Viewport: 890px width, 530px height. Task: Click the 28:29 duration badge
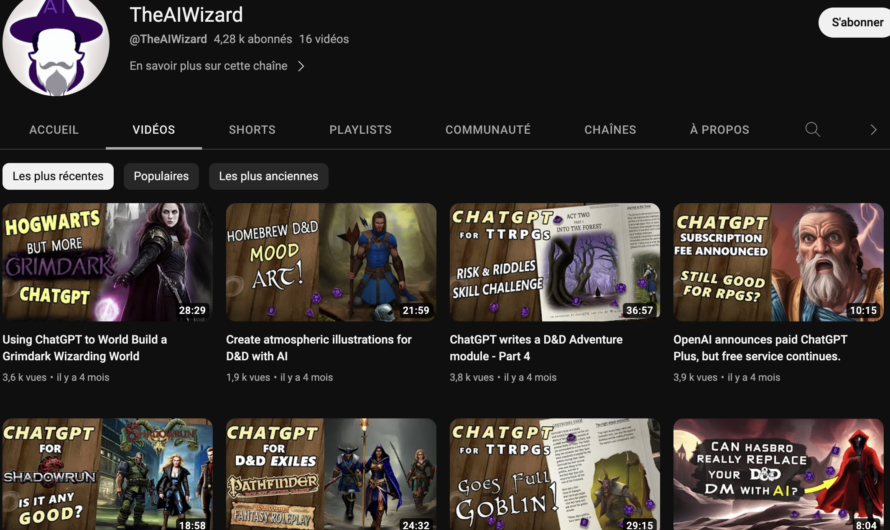pos(192,310)
